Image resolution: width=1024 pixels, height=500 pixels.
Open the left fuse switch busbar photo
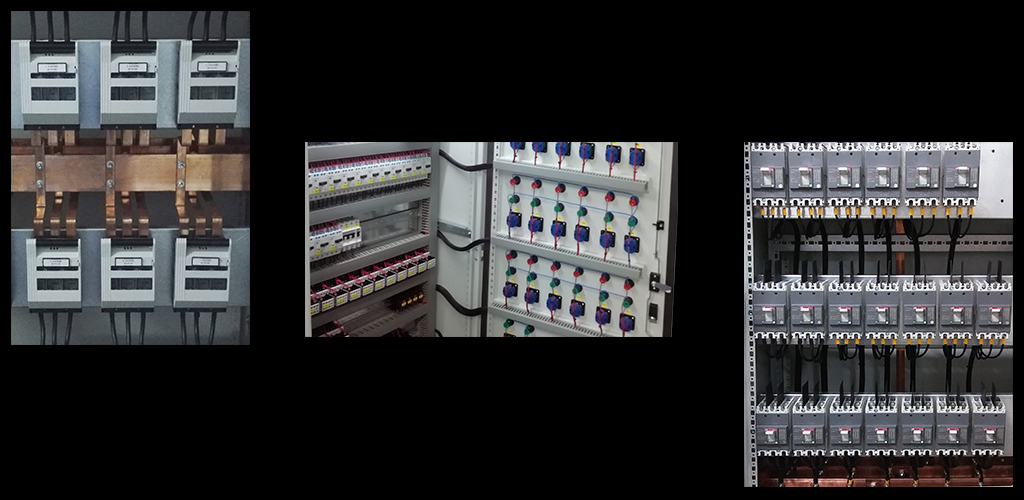pos(130,178)
